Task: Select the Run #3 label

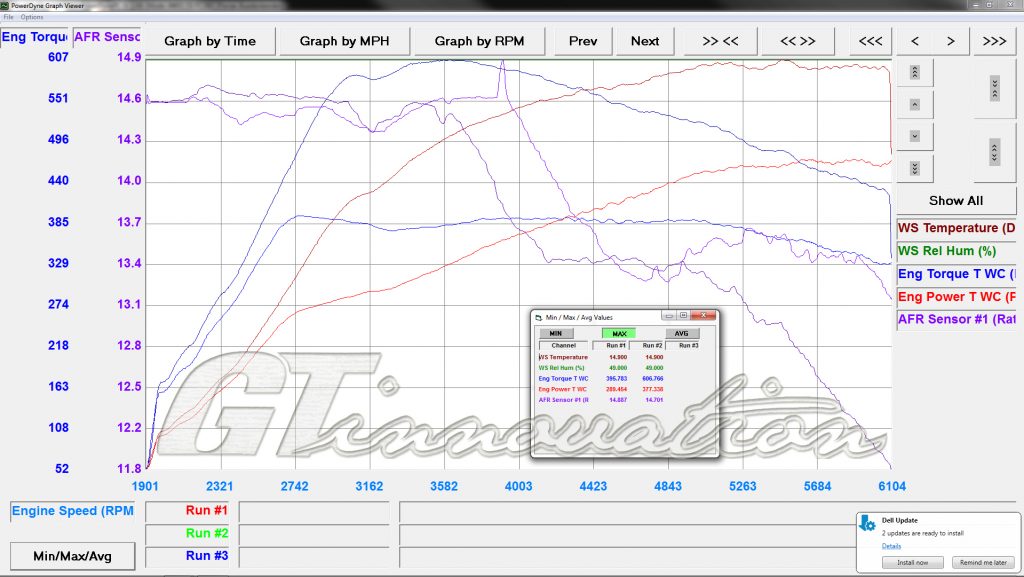Action: click(189, 555)
